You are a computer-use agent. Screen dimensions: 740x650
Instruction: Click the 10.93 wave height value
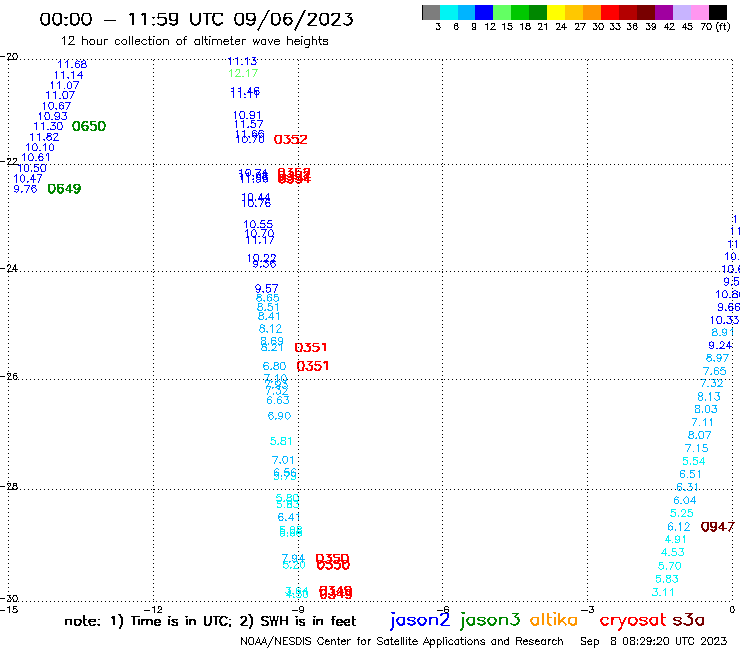point(53,116)
